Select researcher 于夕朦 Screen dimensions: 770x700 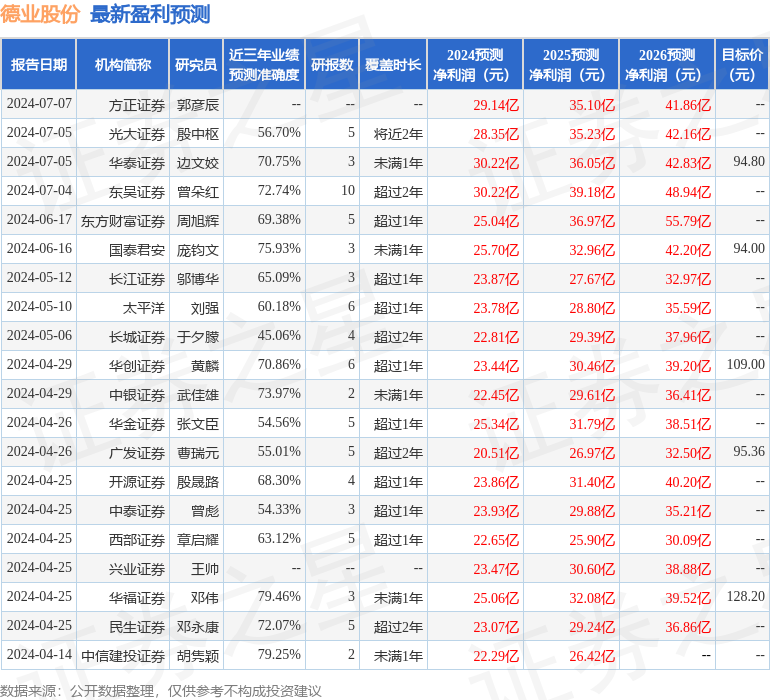click(x=198, y=337)
